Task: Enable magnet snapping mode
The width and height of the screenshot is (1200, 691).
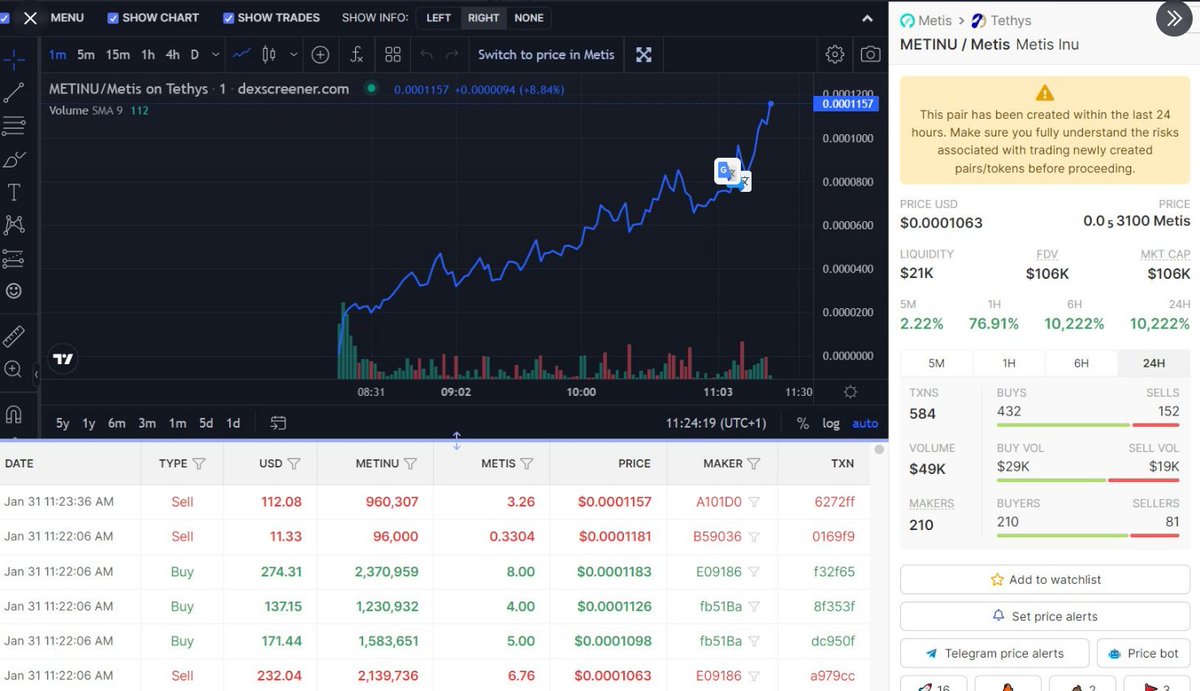Action: pos(13,412)
